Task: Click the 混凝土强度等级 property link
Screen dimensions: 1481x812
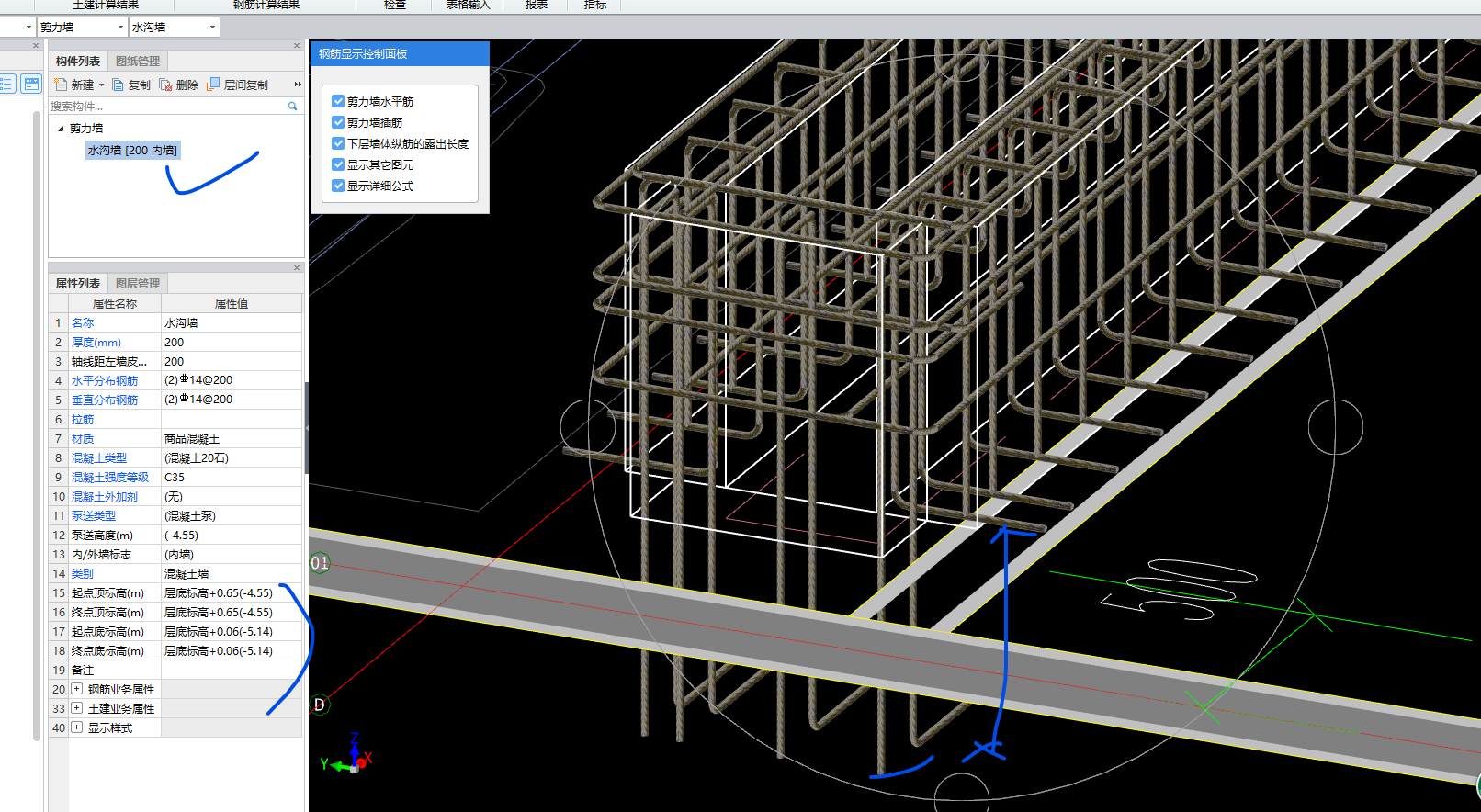Action: coord(110,478)
